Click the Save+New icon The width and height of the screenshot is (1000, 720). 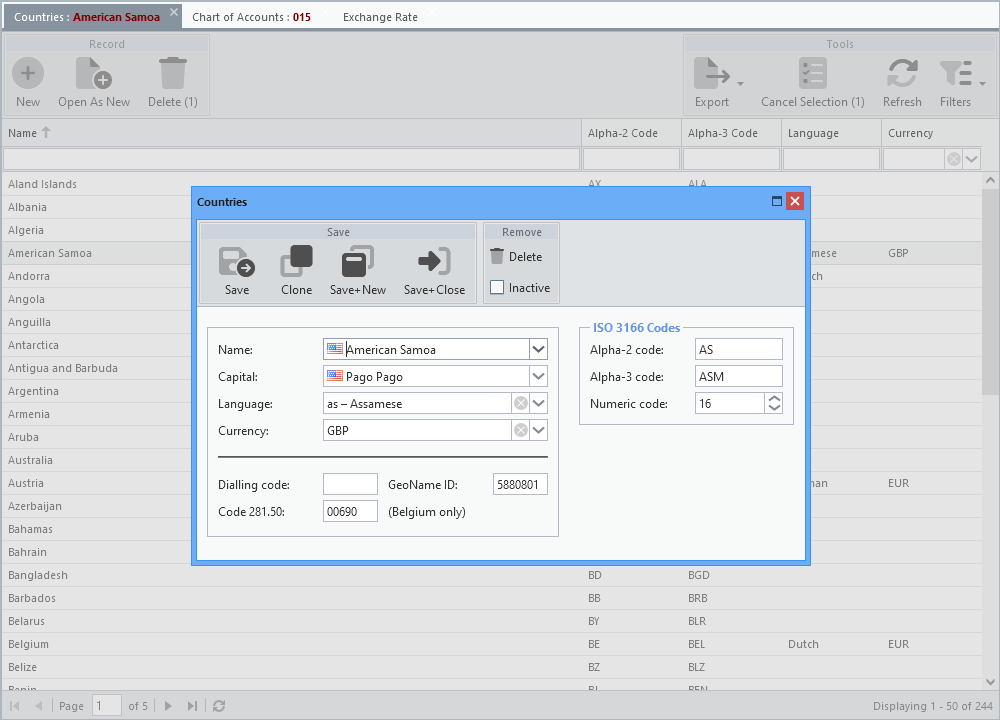click(358, 261)
